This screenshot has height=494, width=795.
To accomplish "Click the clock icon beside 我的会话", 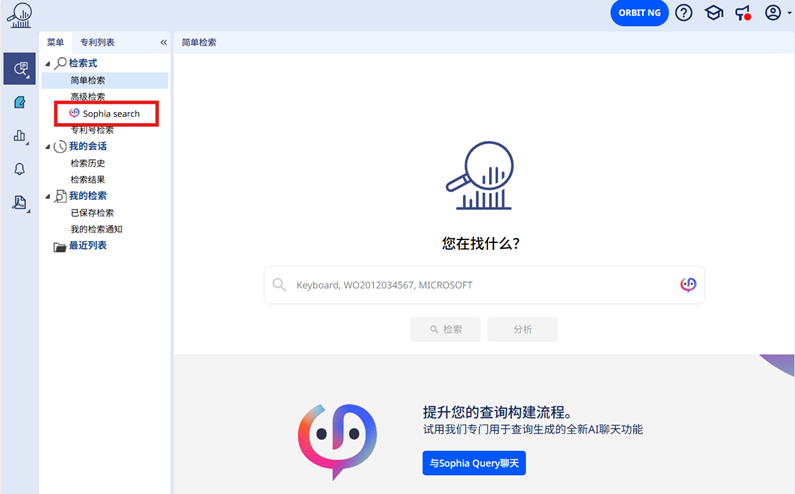I will (x=60, y=147).
